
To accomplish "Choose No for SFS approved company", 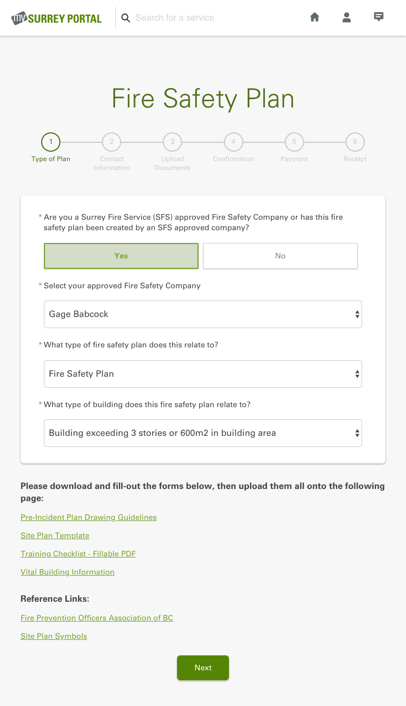I will [280, 256].
